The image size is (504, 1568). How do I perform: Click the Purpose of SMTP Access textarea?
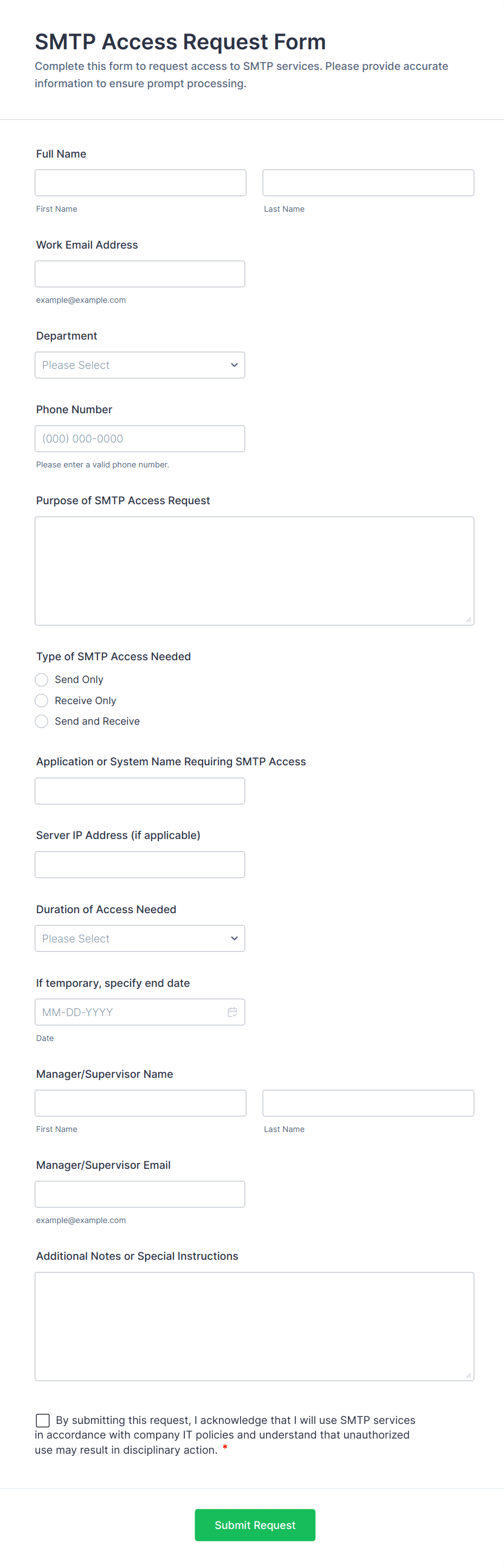[254, 571]
